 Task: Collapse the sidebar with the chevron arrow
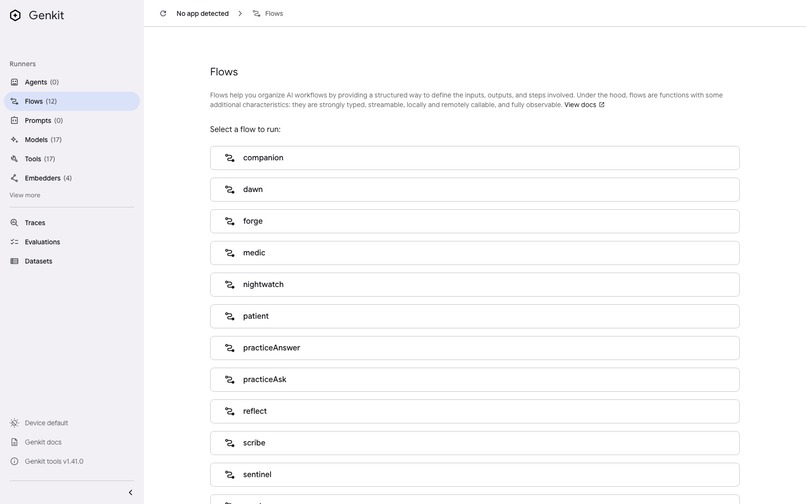(x=130, y=493)
